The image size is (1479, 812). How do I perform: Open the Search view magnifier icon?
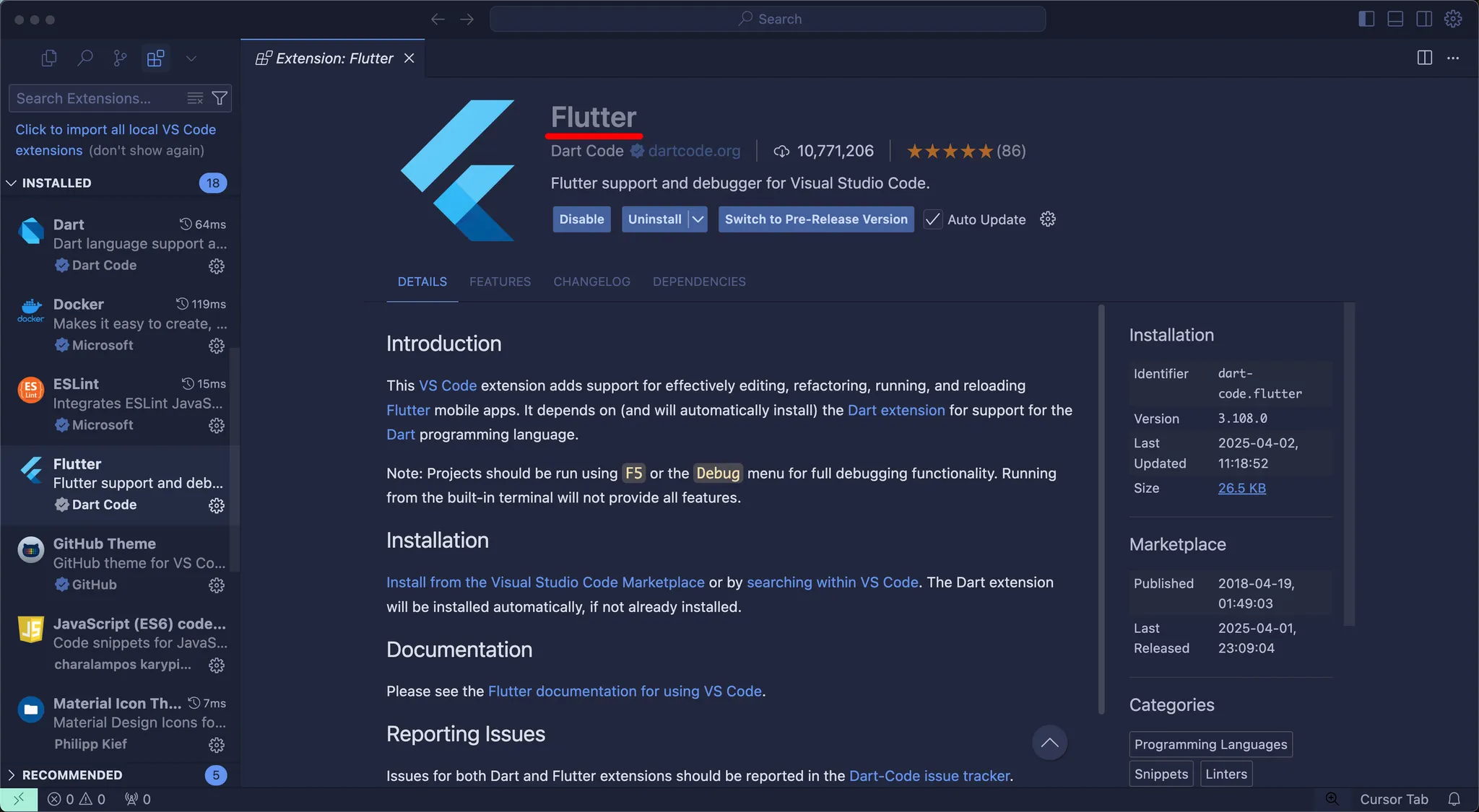coord(84,58)
